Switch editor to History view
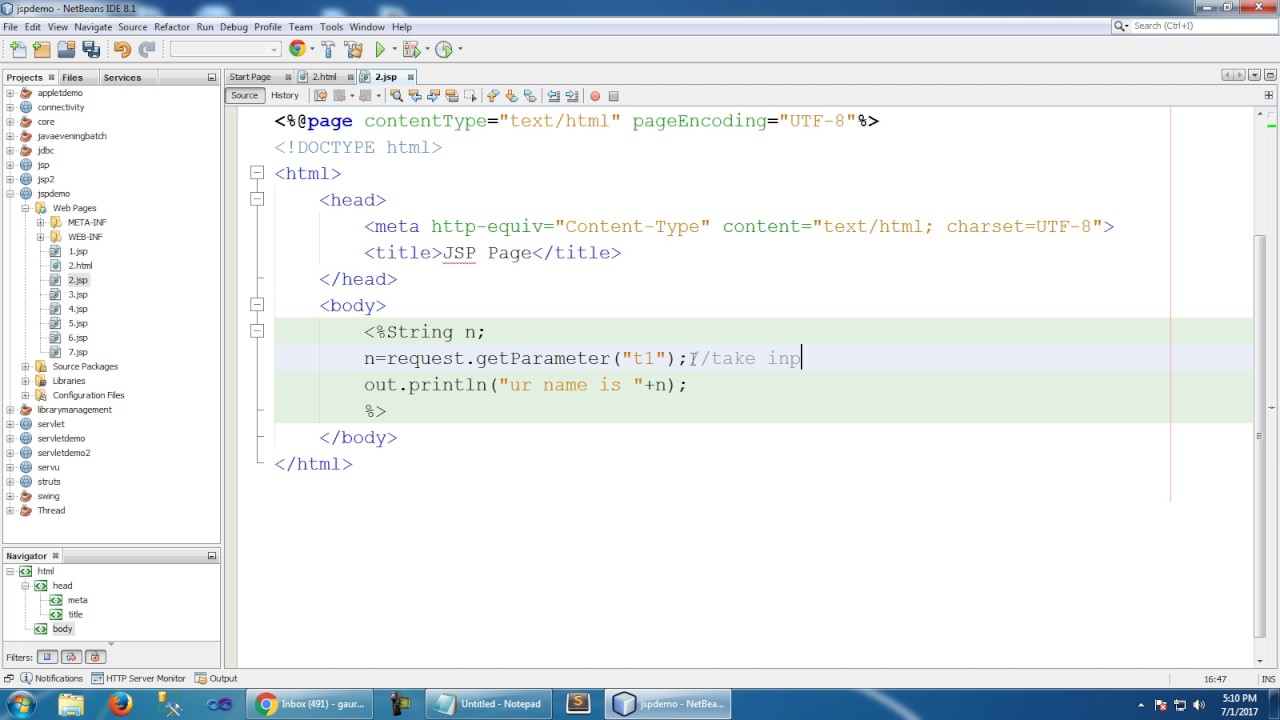Image resolution: width=1280 pixels, height=720 pixels. [x=285, y=96]
